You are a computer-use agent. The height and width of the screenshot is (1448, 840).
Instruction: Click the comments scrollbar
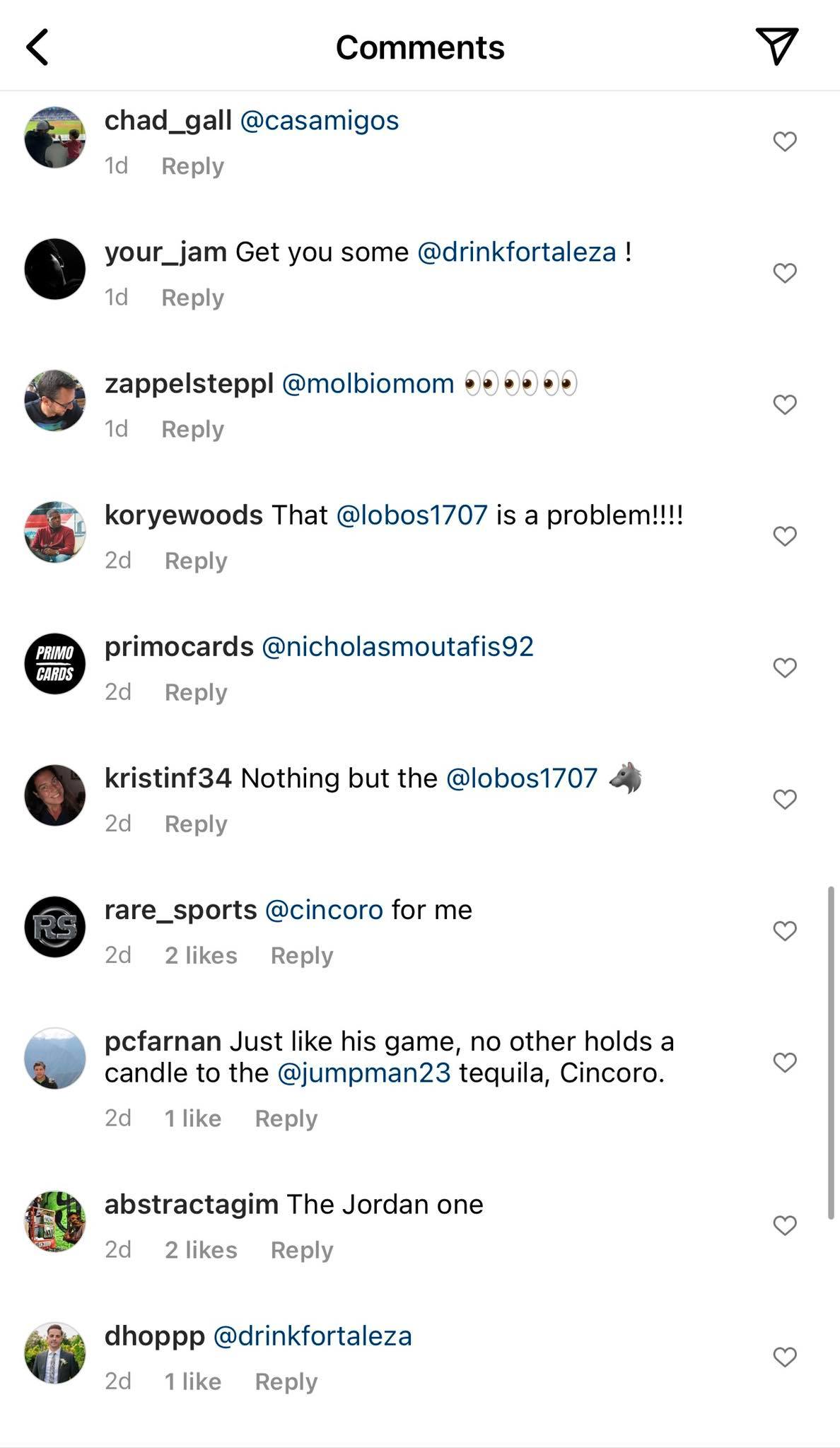831,1052
